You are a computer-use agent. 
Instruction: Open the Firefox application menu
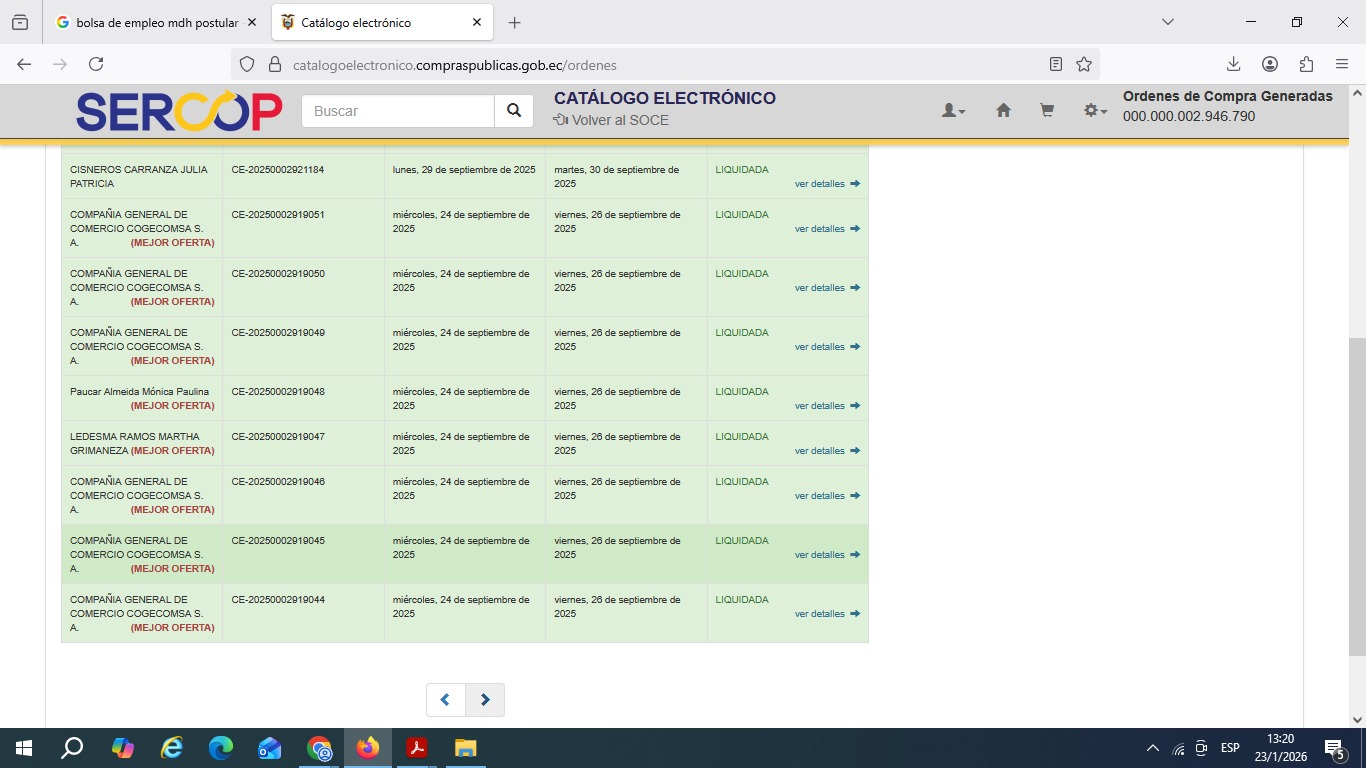point(1341,64)
